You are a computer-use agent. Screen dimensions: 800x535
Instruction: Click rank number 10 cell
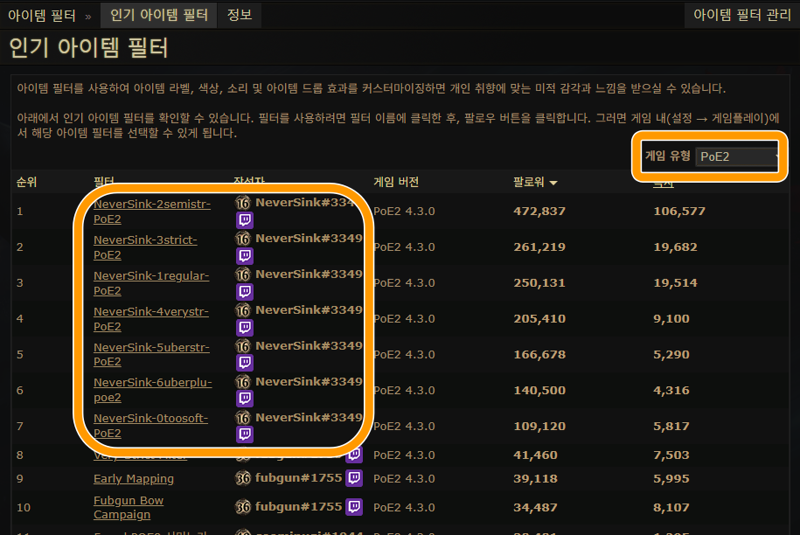[x=23, y=507]
